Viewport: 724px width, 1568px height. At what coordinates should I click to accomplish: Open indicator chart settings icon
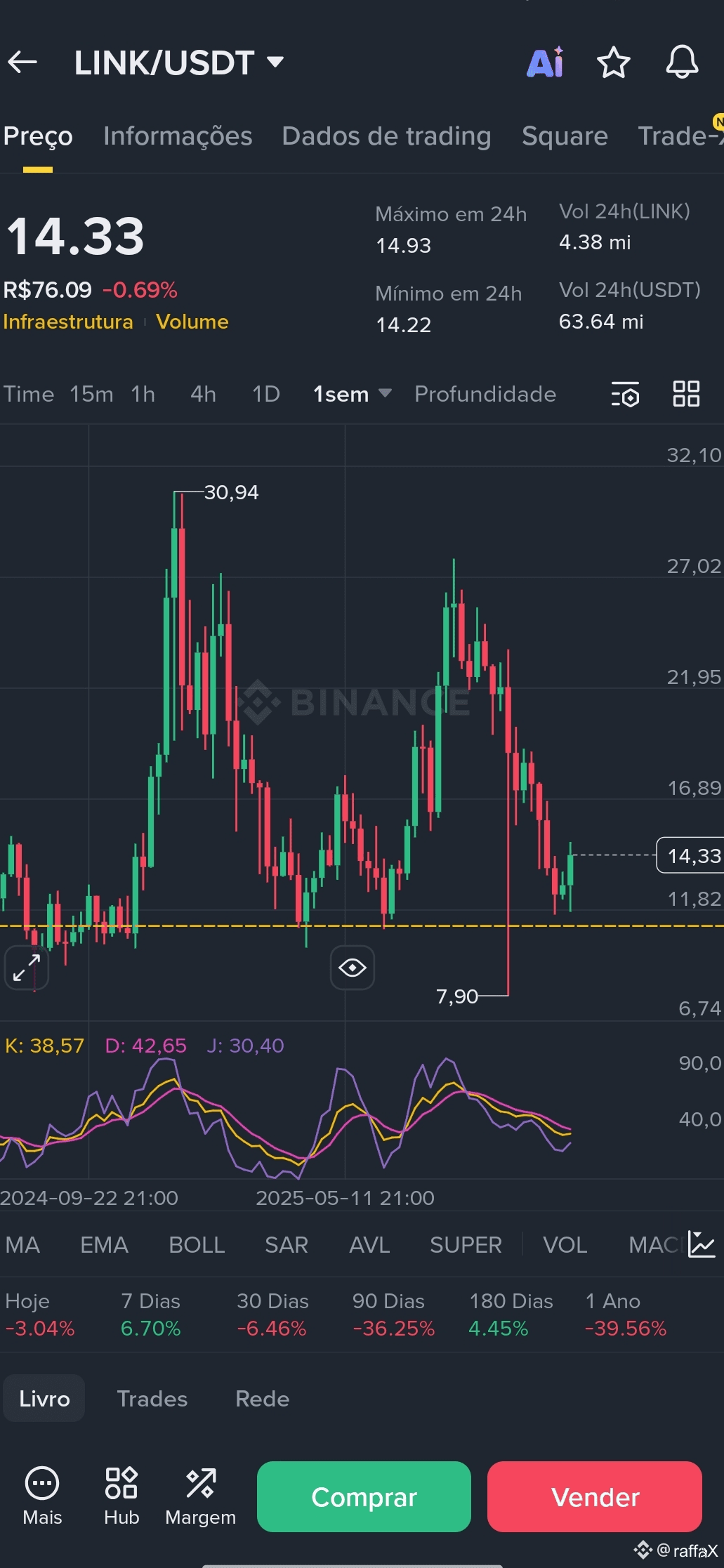click(701, 1244)
